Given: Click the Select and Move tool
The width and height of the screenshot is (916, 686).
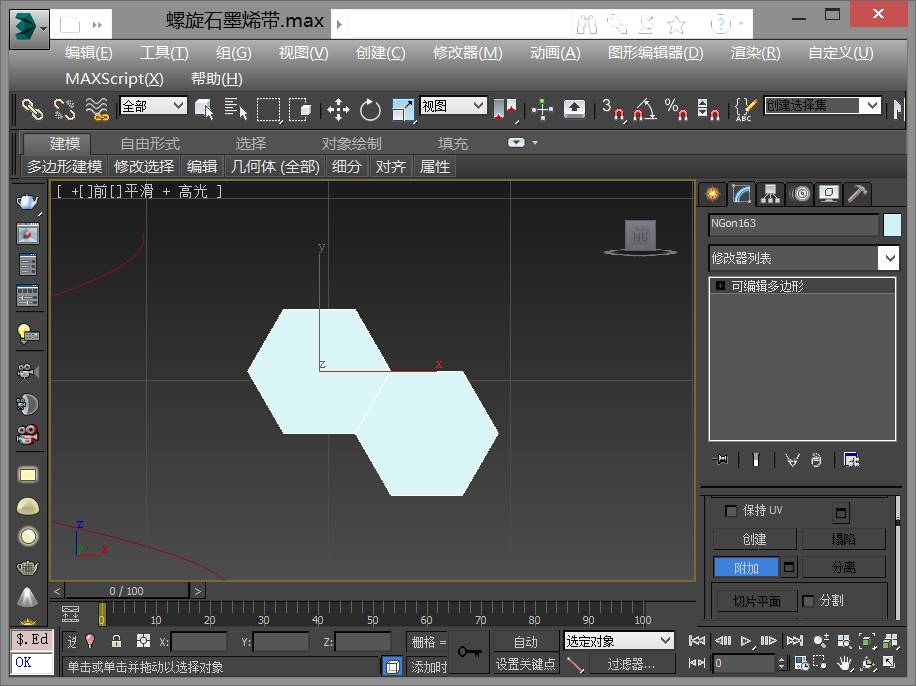Looking at the screenshot, I should (x=338, y=109).
